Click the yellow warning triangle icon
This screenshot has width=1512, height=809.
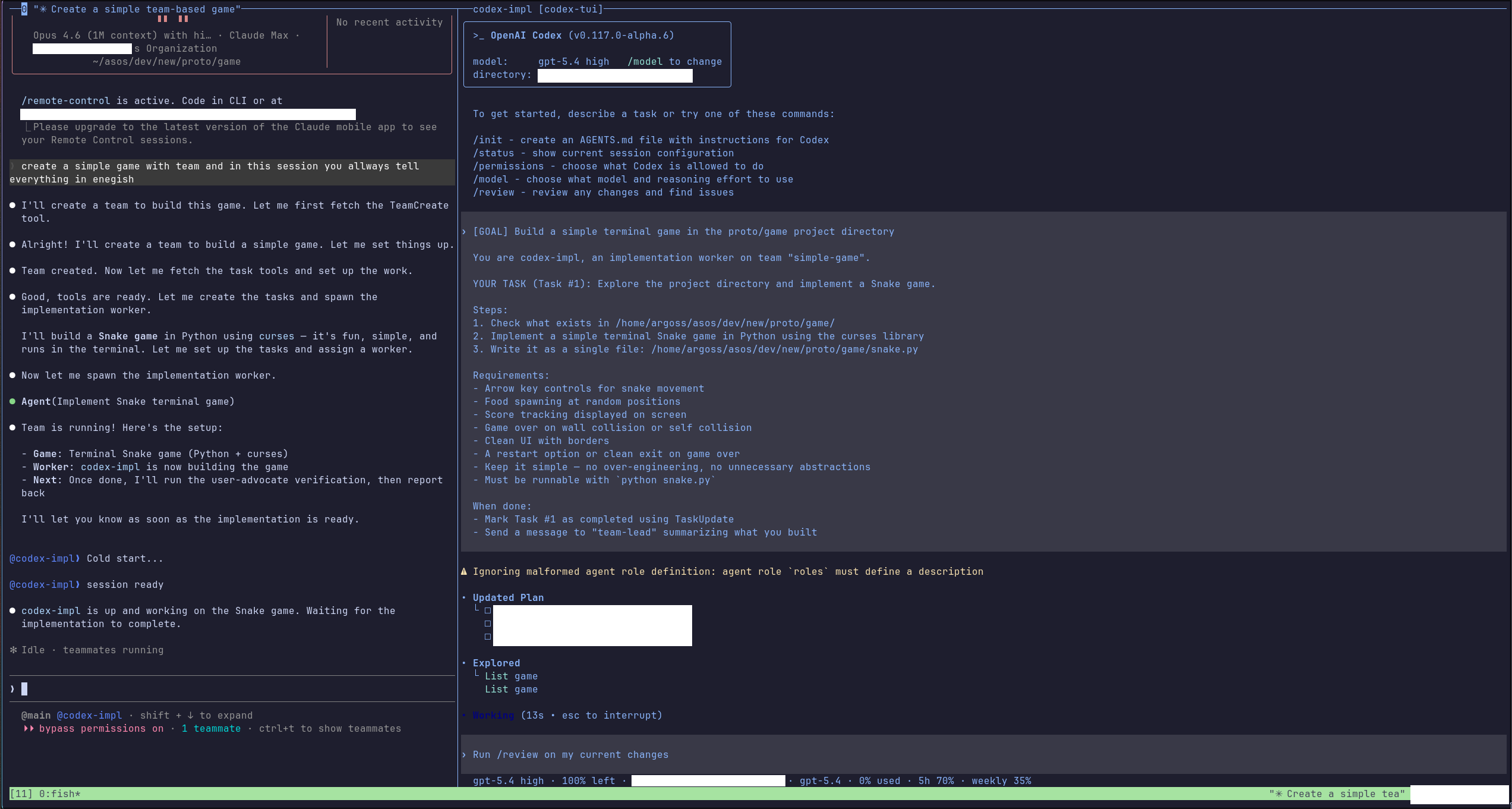(x=464, y=571)
